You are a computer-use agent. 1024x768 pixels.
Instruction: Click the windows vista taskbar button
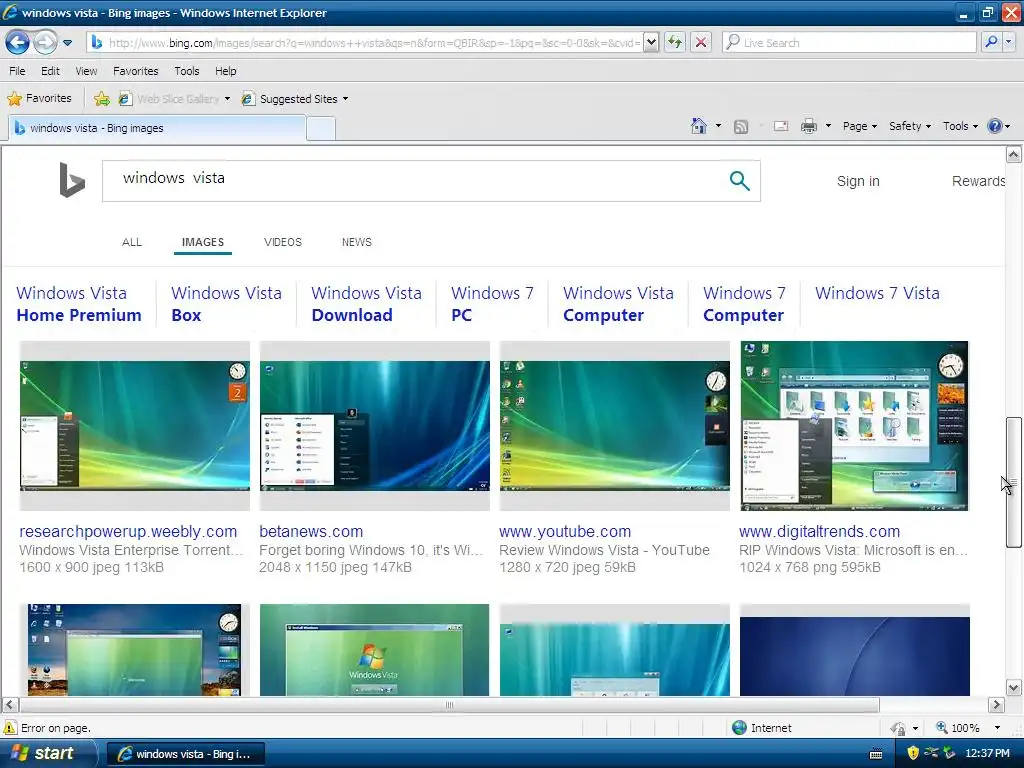pos(185,754)
